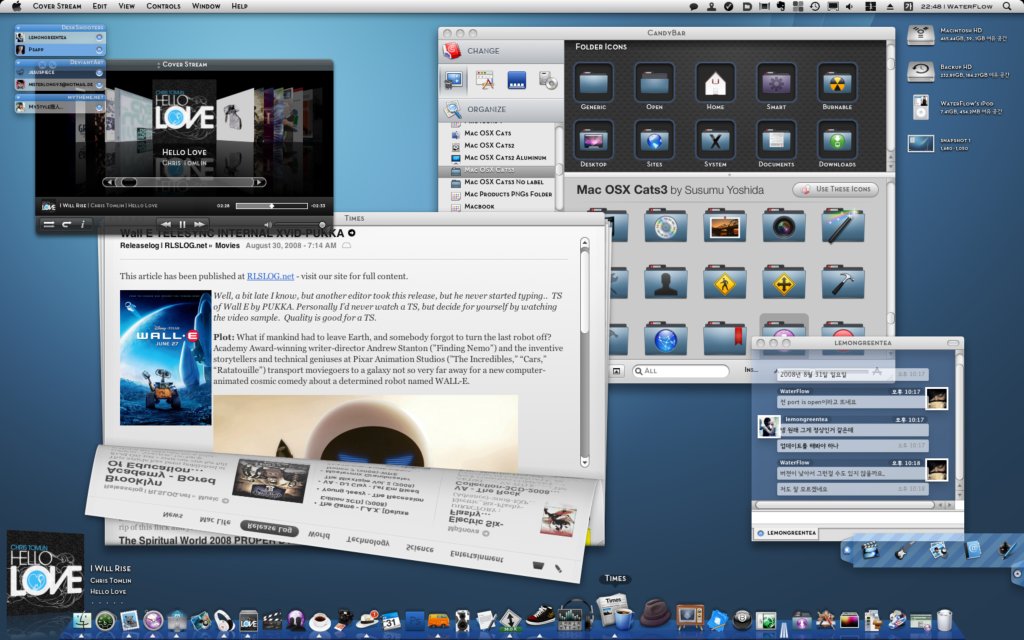1024x640 pixels.
Task: Open the Cover Stream title dropdown
Action: [x=158, y=65]
